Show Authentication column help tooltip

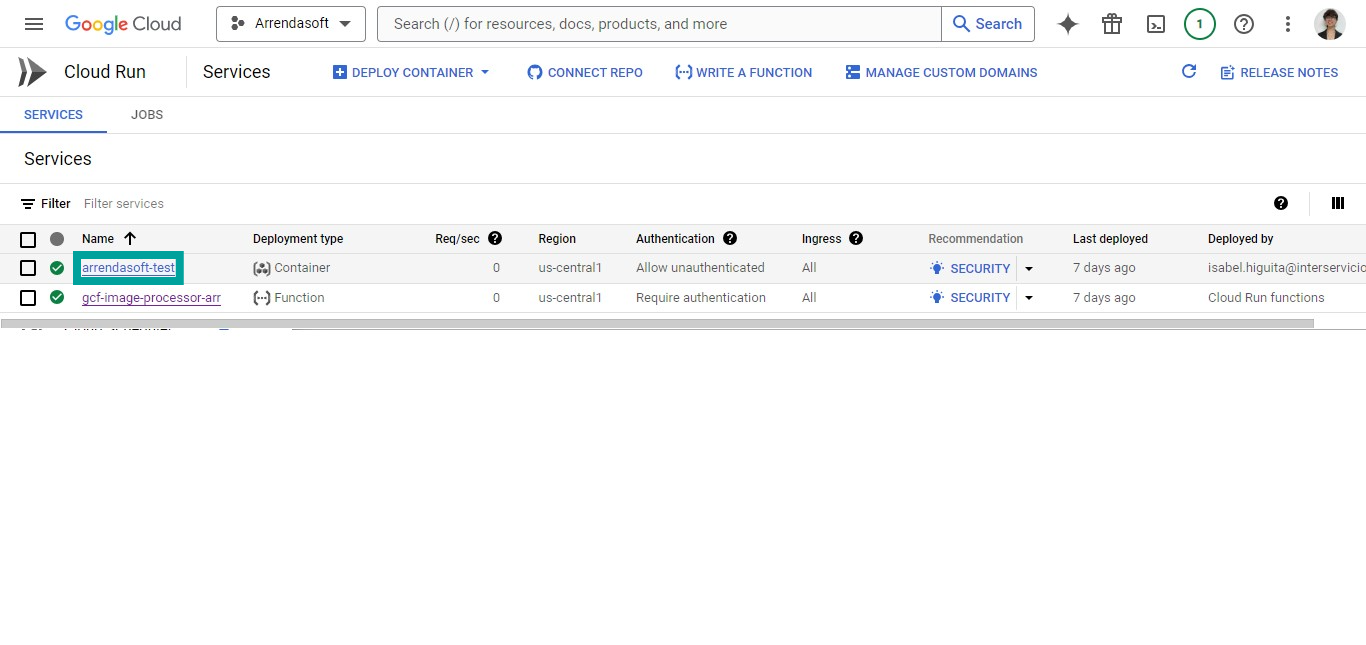(x=730, y=239)
